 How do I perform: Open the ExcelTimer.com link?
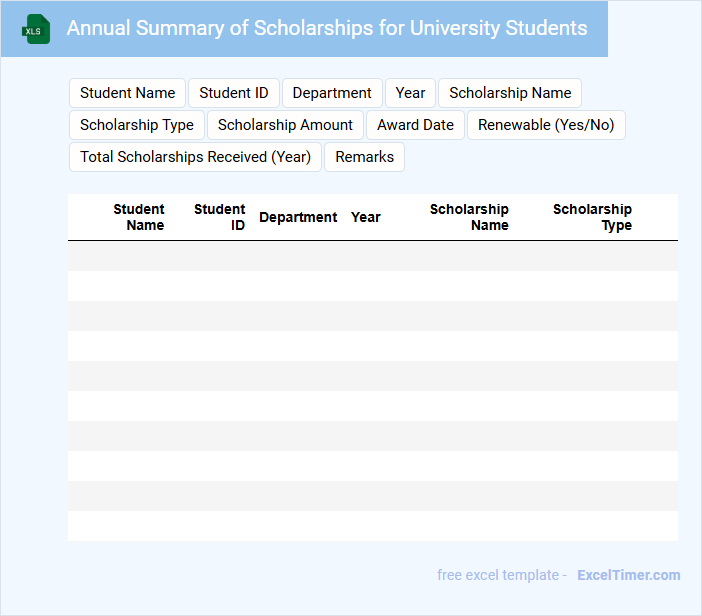tap(628, 575)
